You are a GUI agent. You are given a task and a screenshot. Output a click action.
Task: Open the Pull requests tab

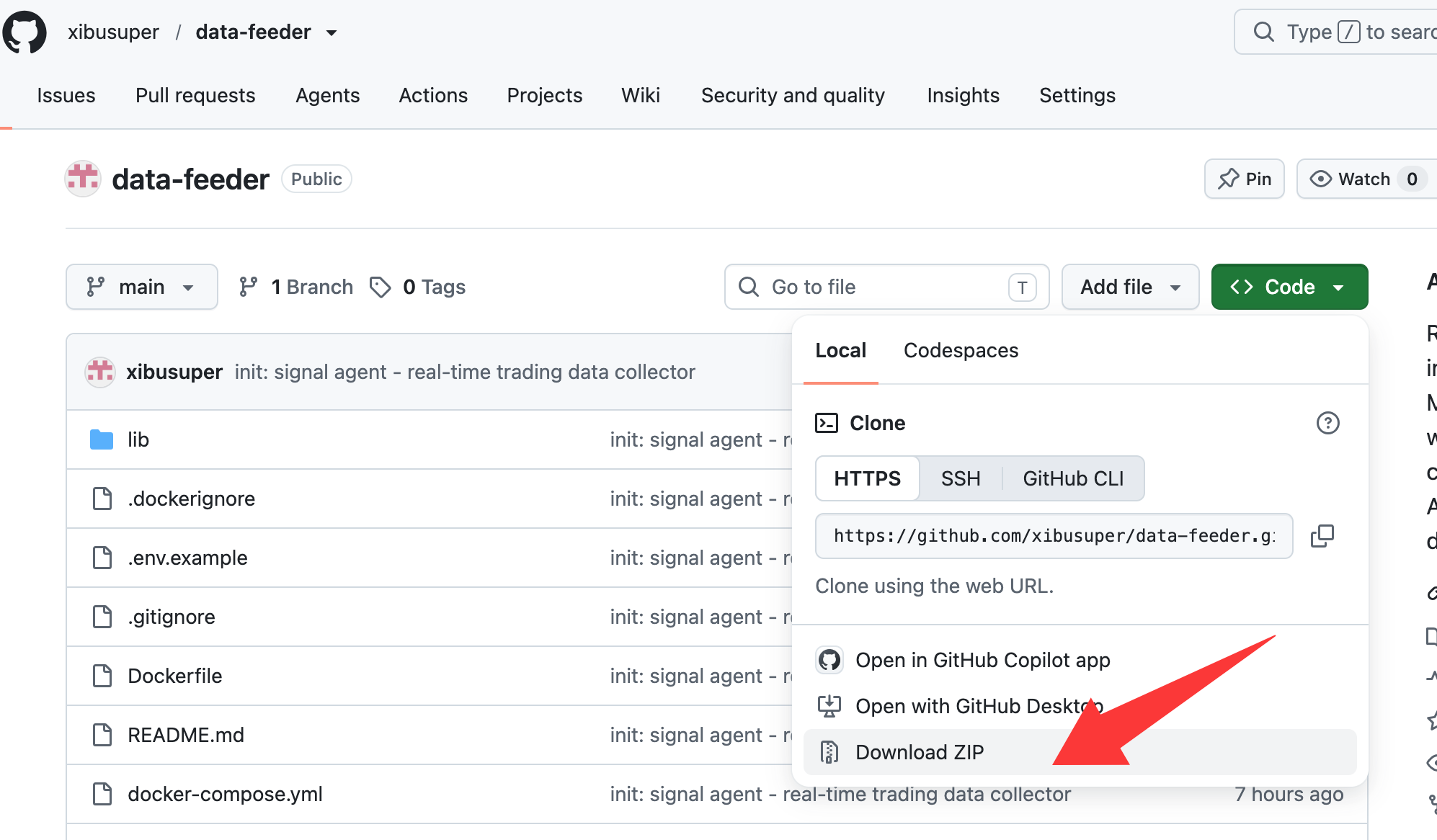pos(195,95)
